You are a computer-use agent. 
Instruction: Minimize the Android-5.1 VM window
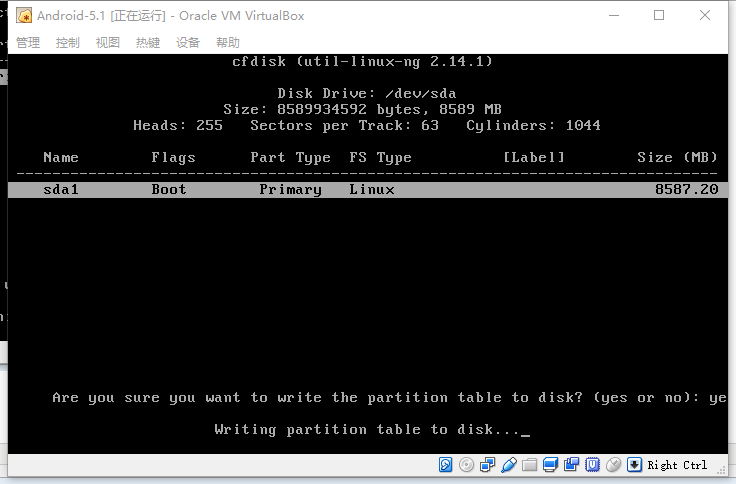tap(612, 15)
